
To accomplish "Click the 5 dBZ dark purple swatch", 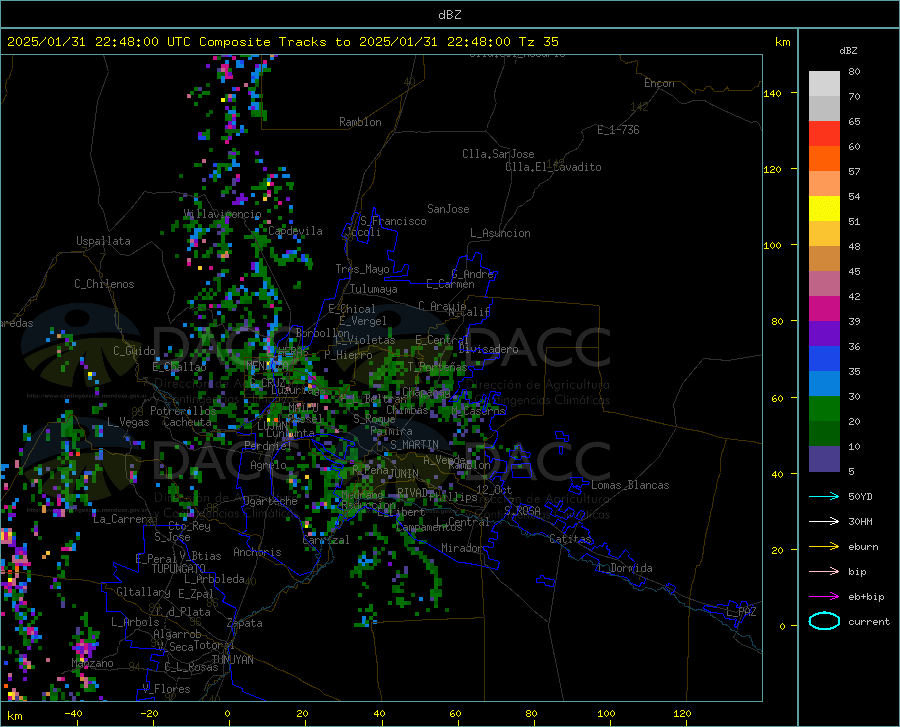I will pos(824,458).
